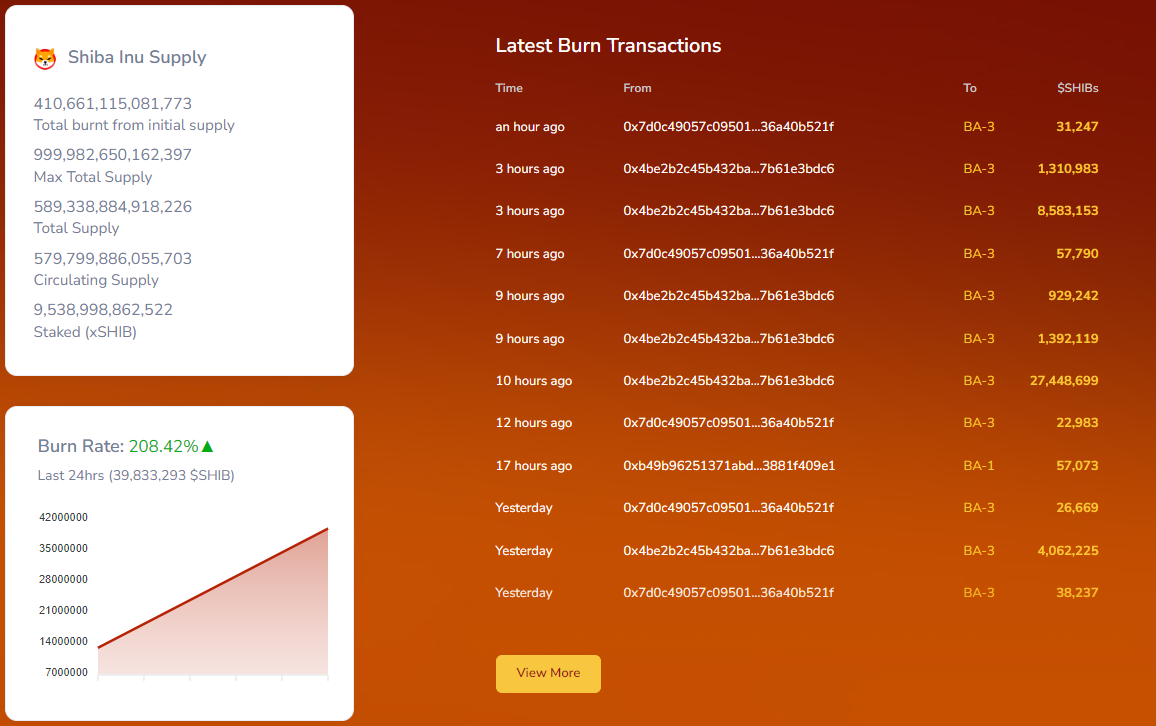The image size is (1156, 726).
Task: Click the Shiba Inu logo icon
Action: coord(45,58)
